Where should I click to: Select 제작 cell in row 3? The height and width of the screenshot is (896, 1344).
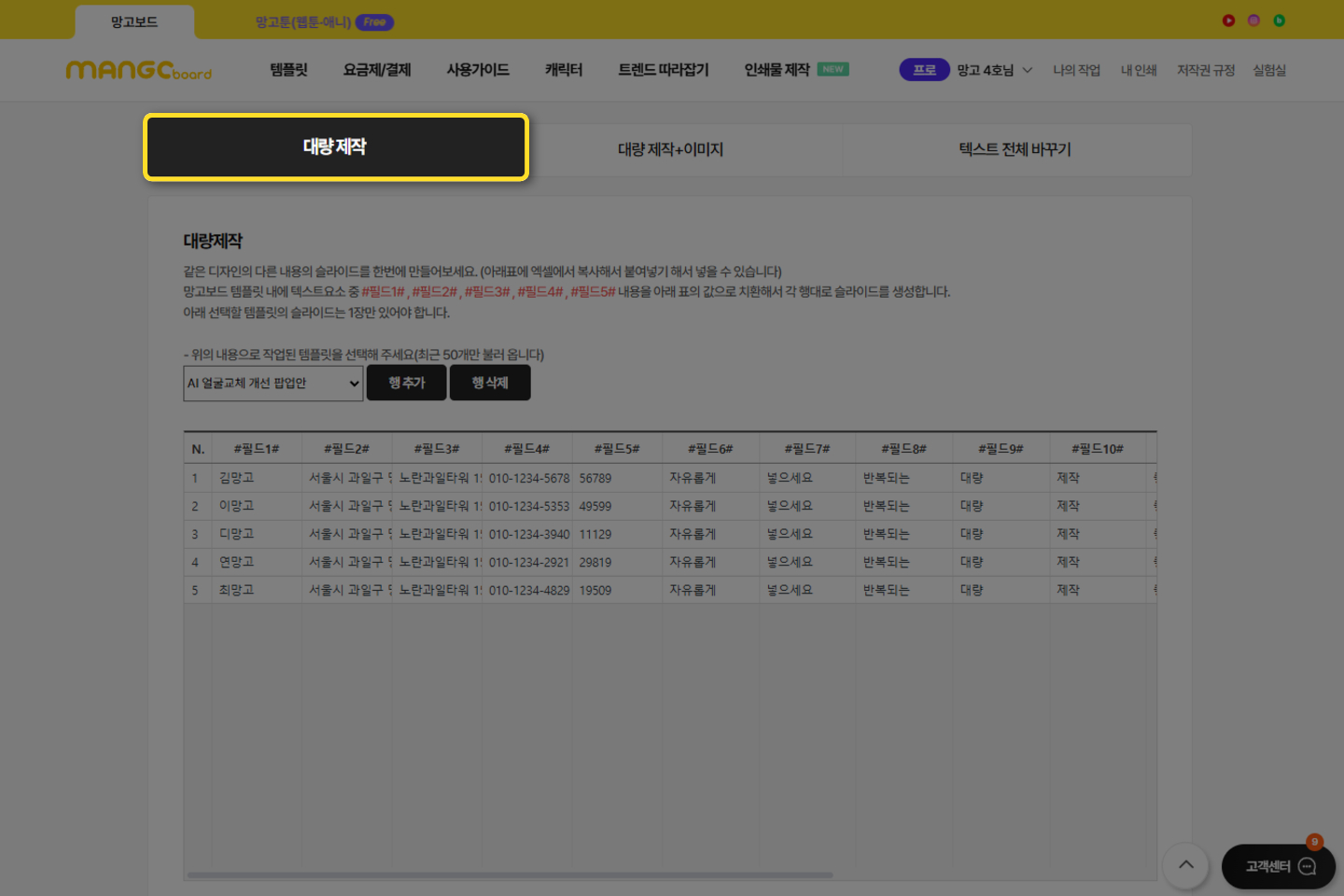click(x=1098, y=534)
